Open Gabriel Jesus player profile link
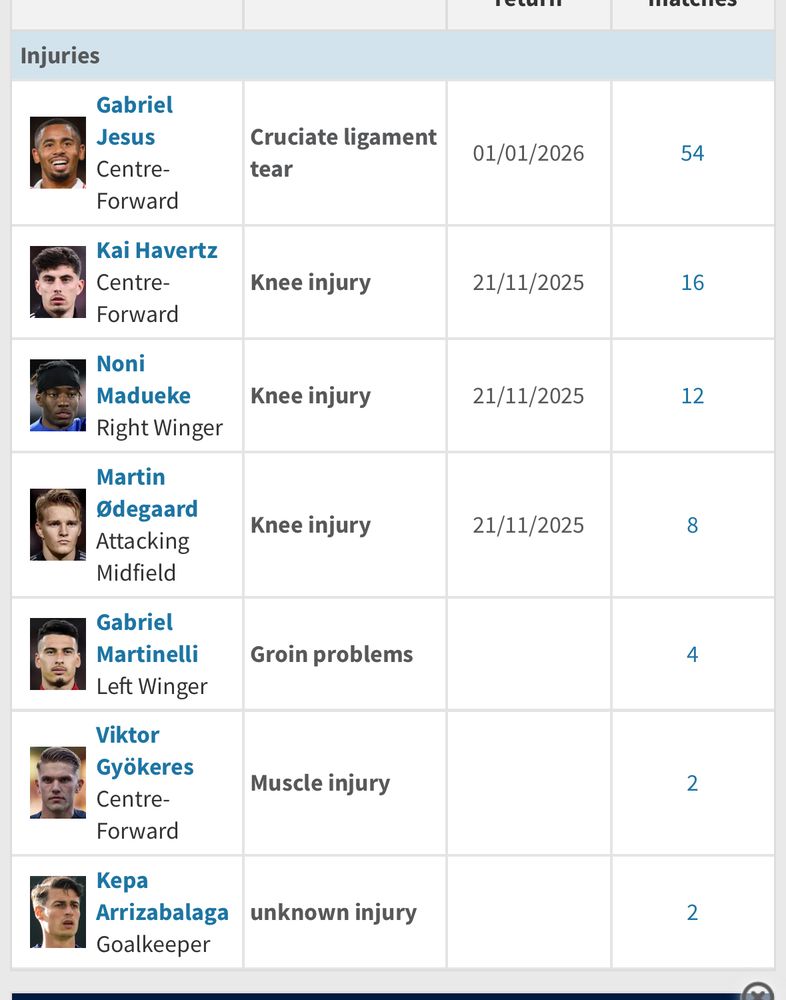The image size is (786, 1000). (135, 121)
